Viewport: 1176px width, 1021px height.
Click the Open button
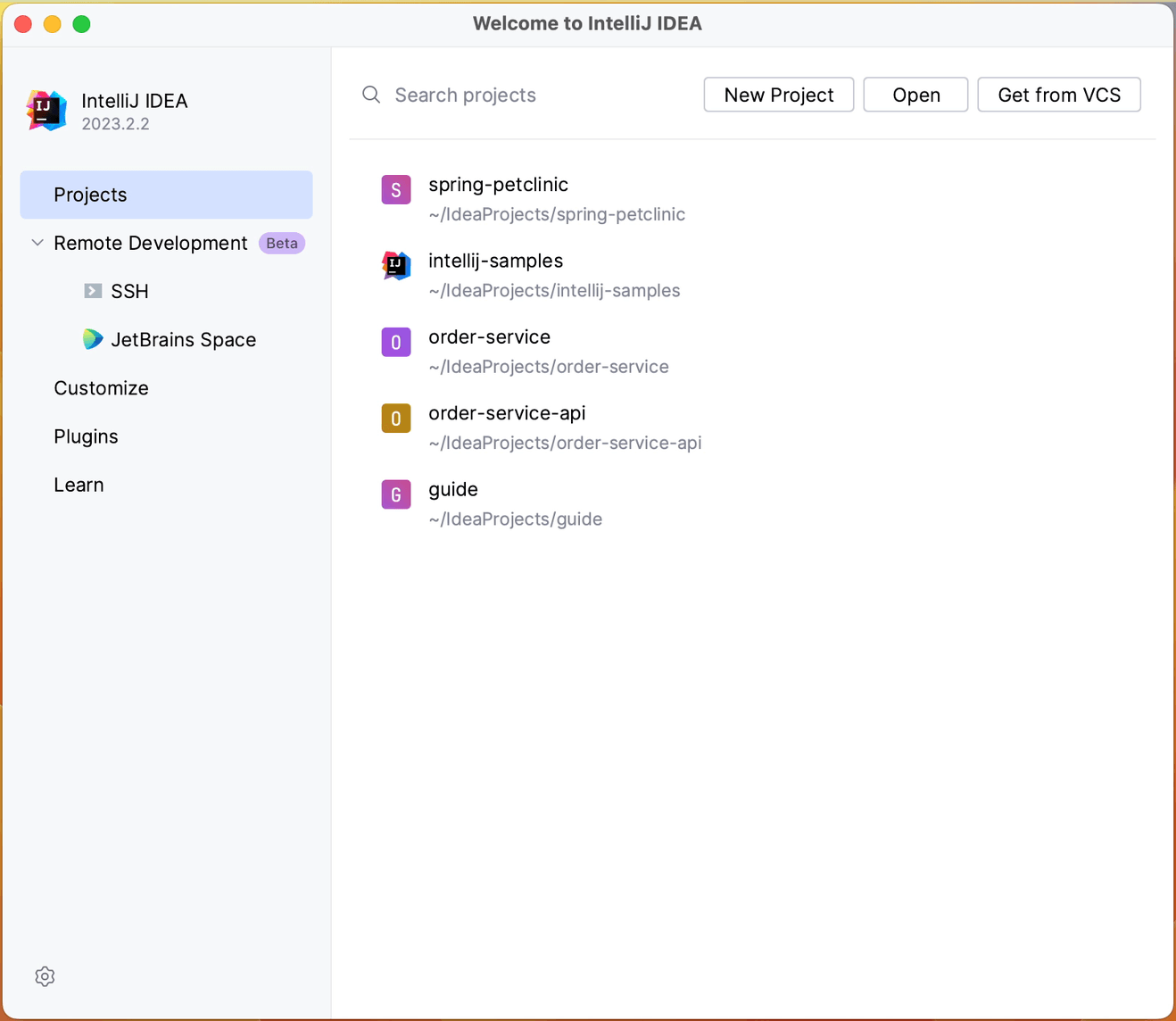coord(915,95)
